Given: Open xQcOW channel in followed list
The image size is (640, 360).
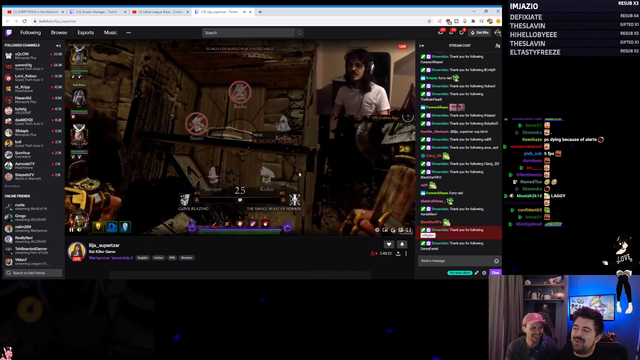Looking at the screenshot, I should 33,56.
